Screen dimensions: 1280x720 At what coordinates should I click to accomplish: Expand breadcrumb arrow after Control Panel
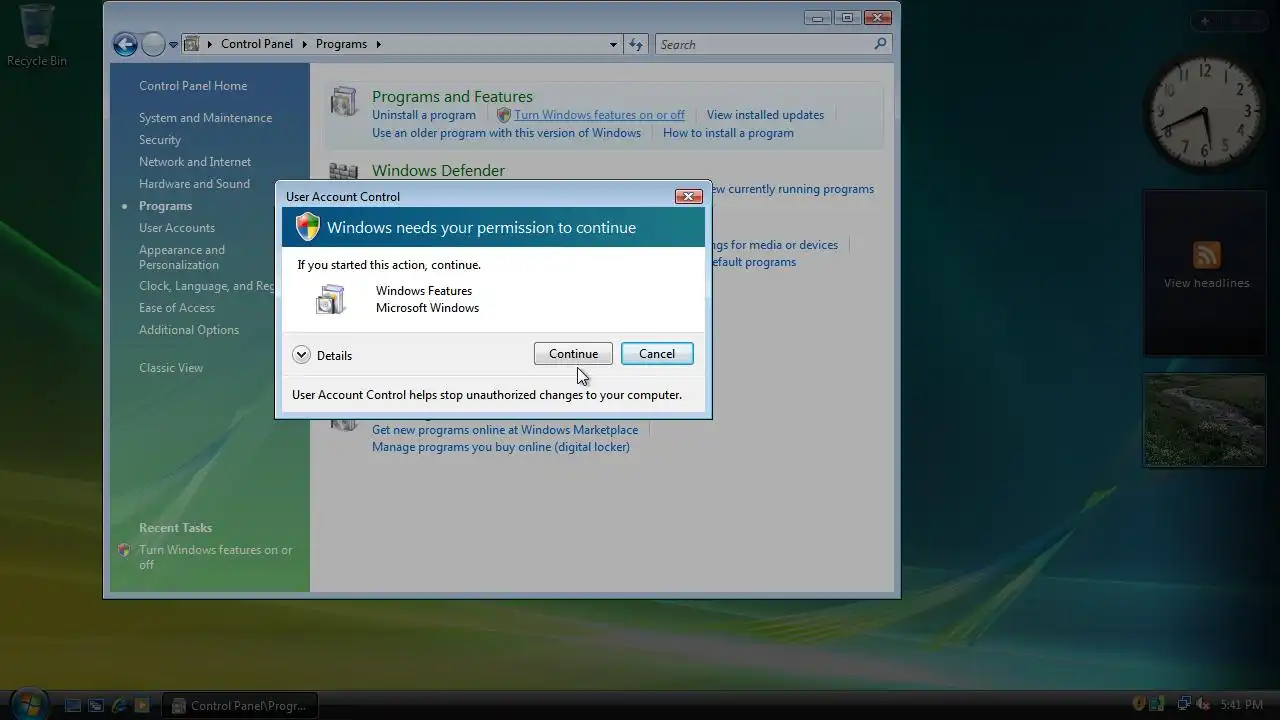pos(304,44)
